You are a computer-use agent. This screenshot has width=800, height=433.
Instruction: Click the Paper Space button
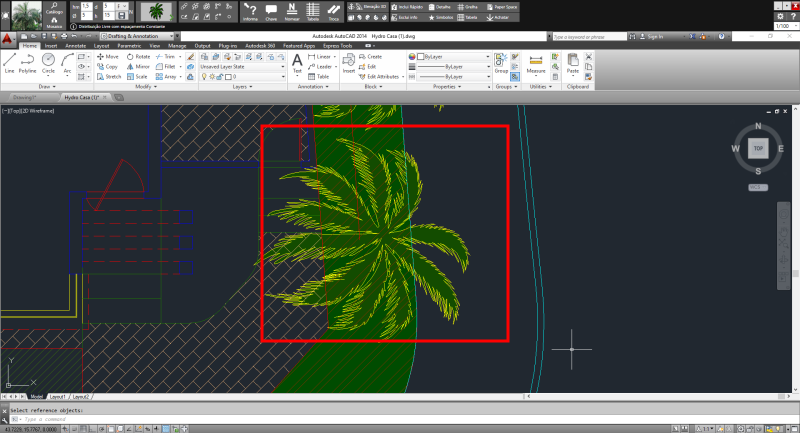(x=502, y=7)
